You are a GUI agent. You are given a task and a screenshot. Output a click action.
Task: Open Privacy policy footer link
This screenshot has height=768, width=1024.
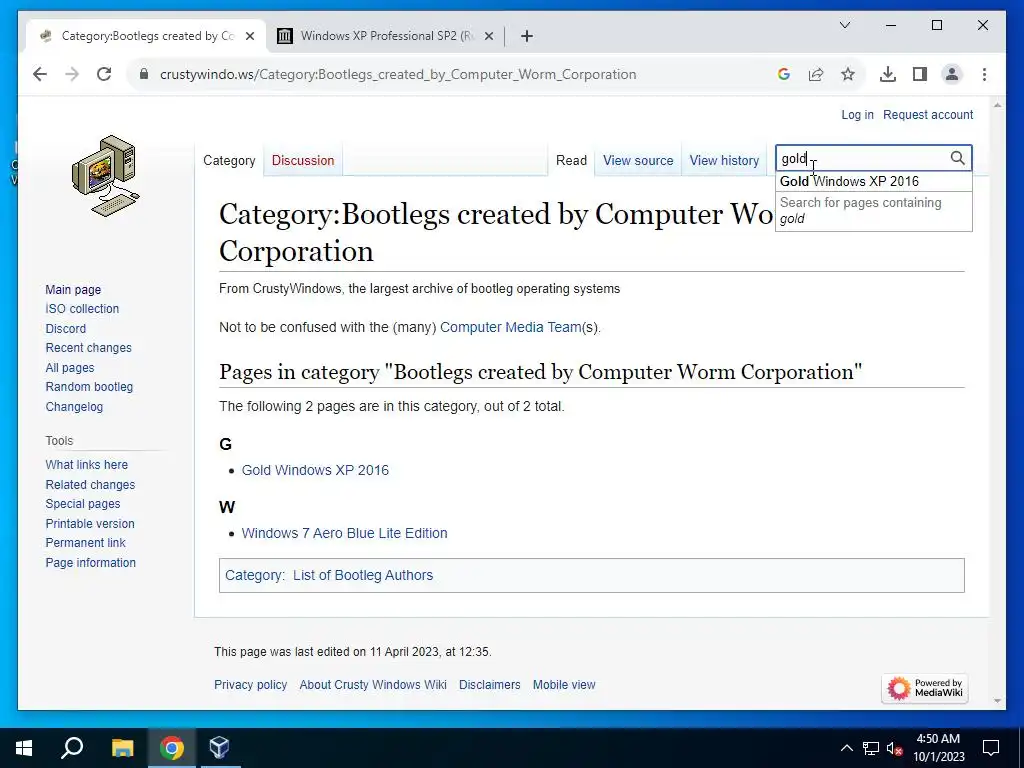pyautogui.click(x=250, y=685)
